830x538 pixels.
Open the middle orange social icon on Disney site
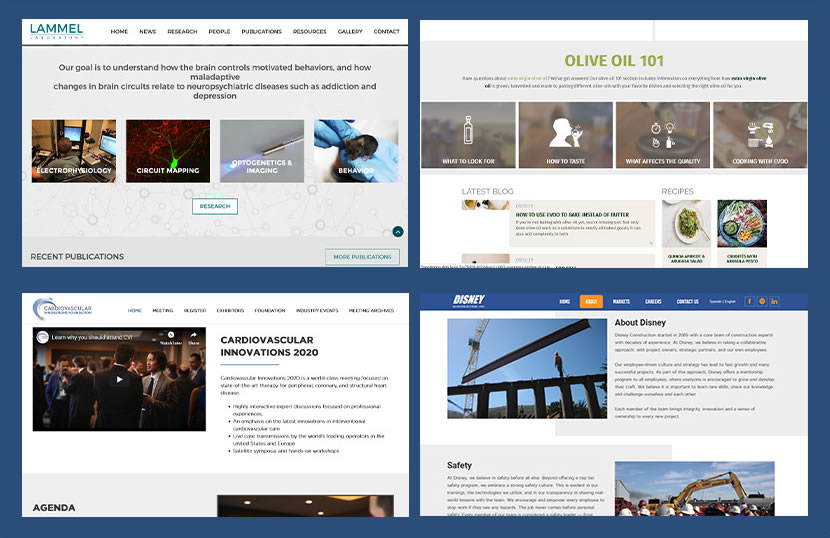point(762,301)
